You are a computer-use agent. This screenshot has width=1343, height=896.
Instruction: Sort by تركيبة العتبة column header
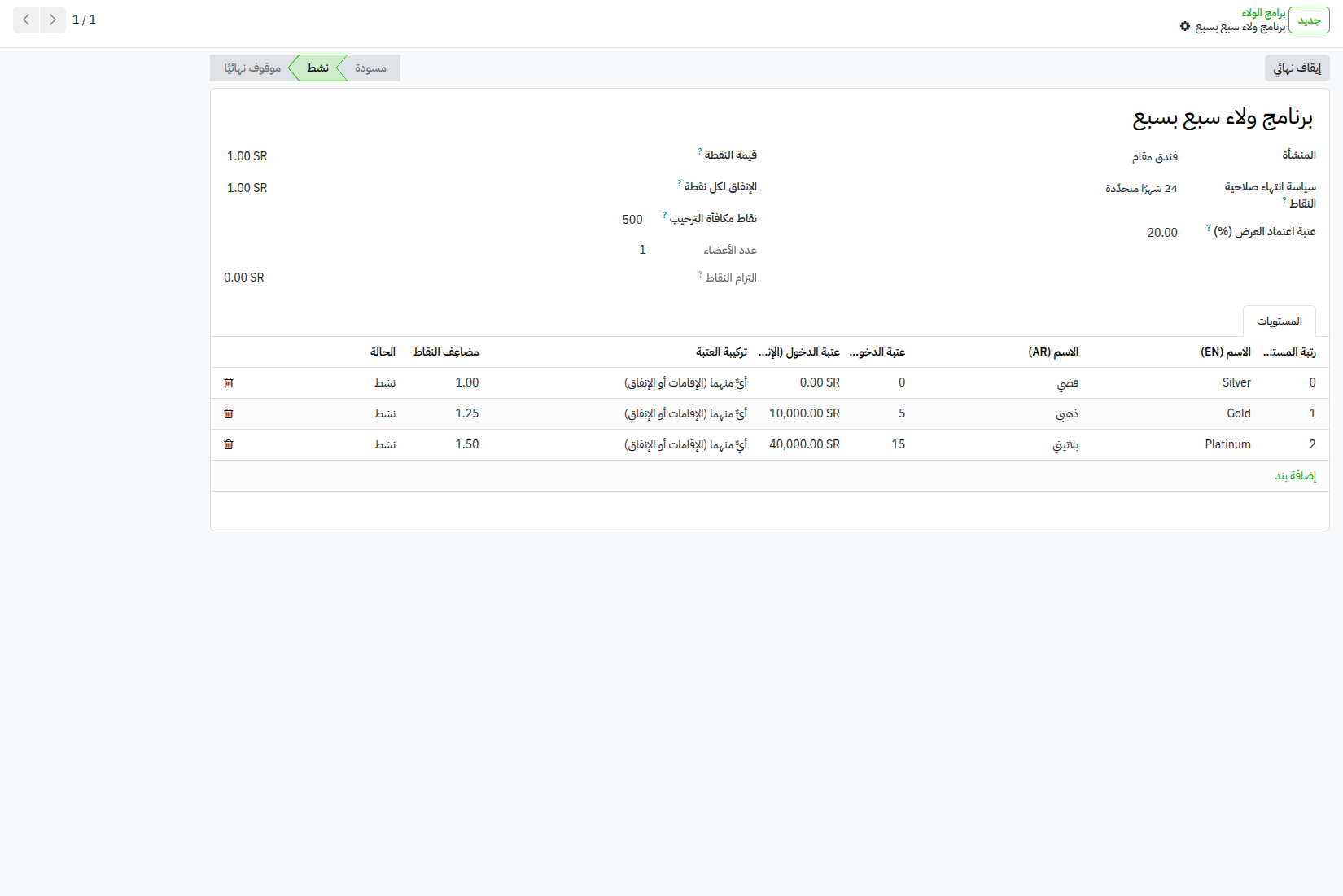[x=721, y=352]
